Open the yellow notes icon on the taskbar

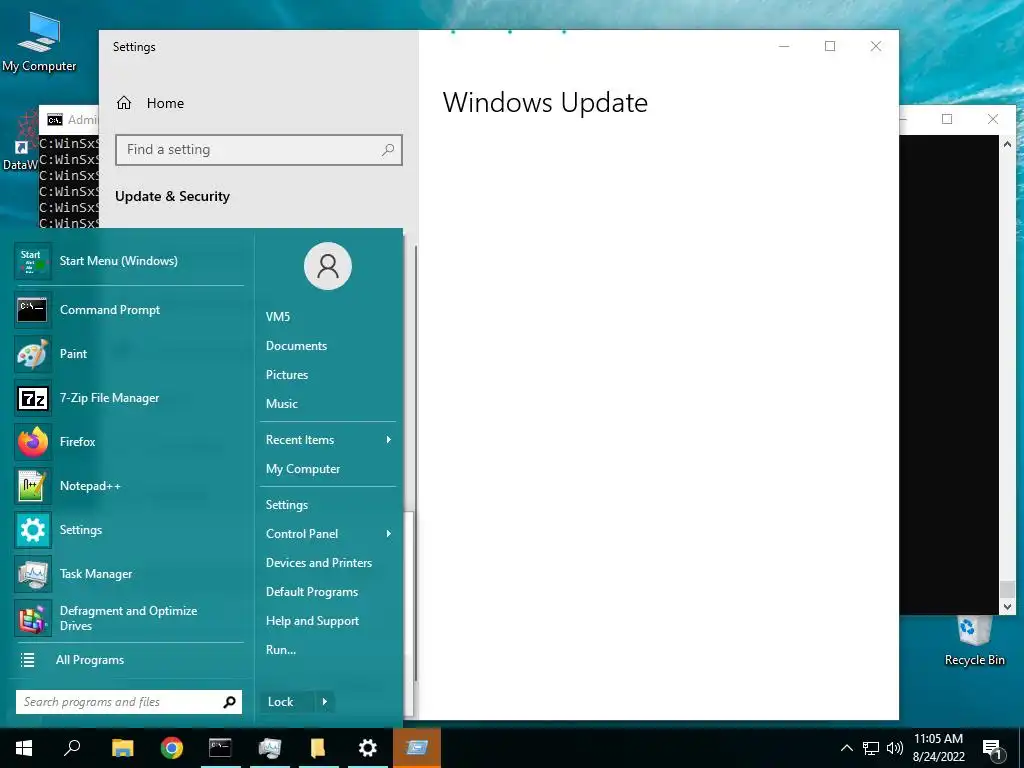pyautogui.click(x=318, y=748)
